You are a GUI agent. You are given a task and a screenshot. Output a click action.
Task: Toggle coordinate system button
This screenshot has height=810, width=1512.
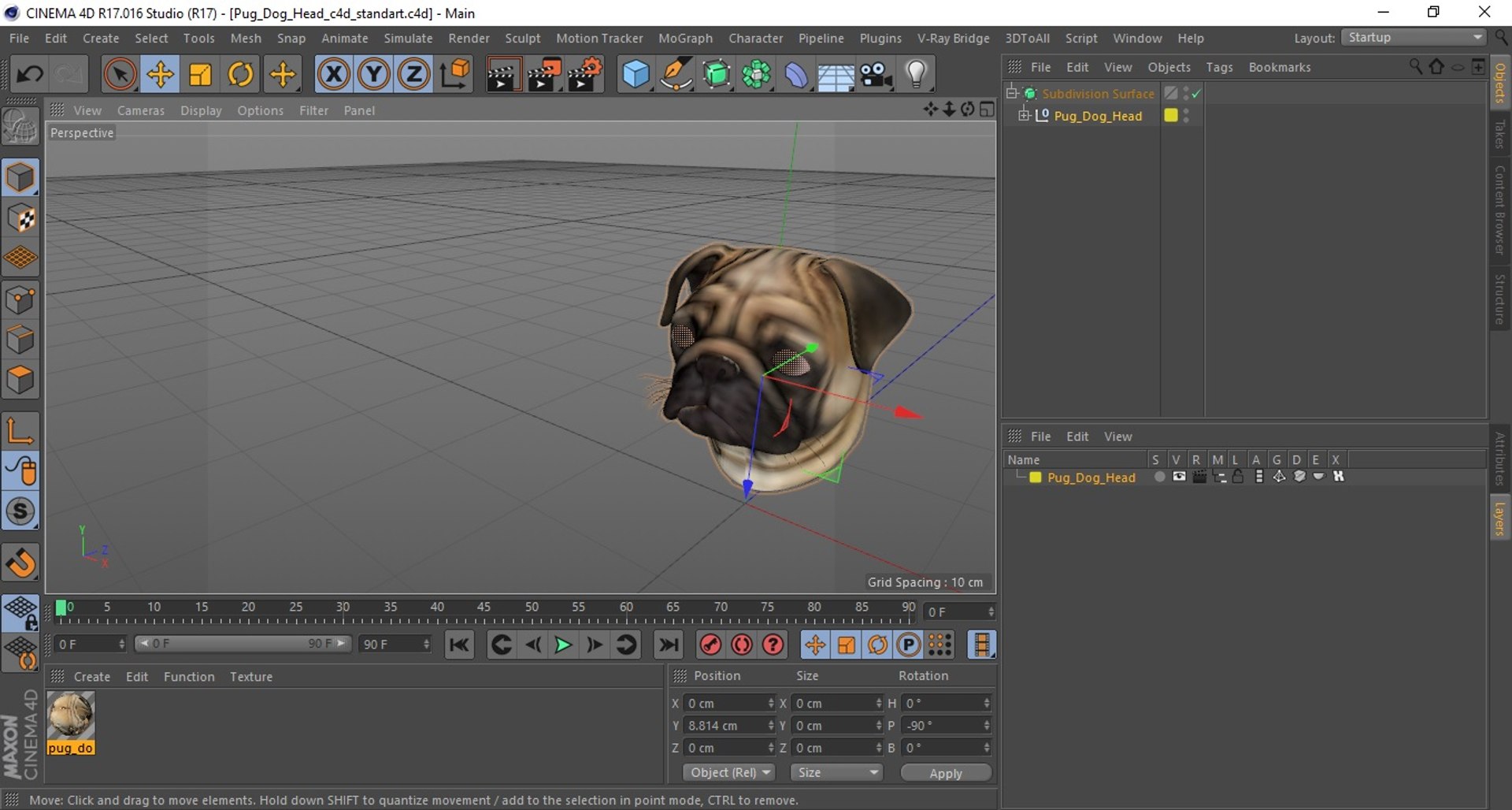tap(455, 75)
